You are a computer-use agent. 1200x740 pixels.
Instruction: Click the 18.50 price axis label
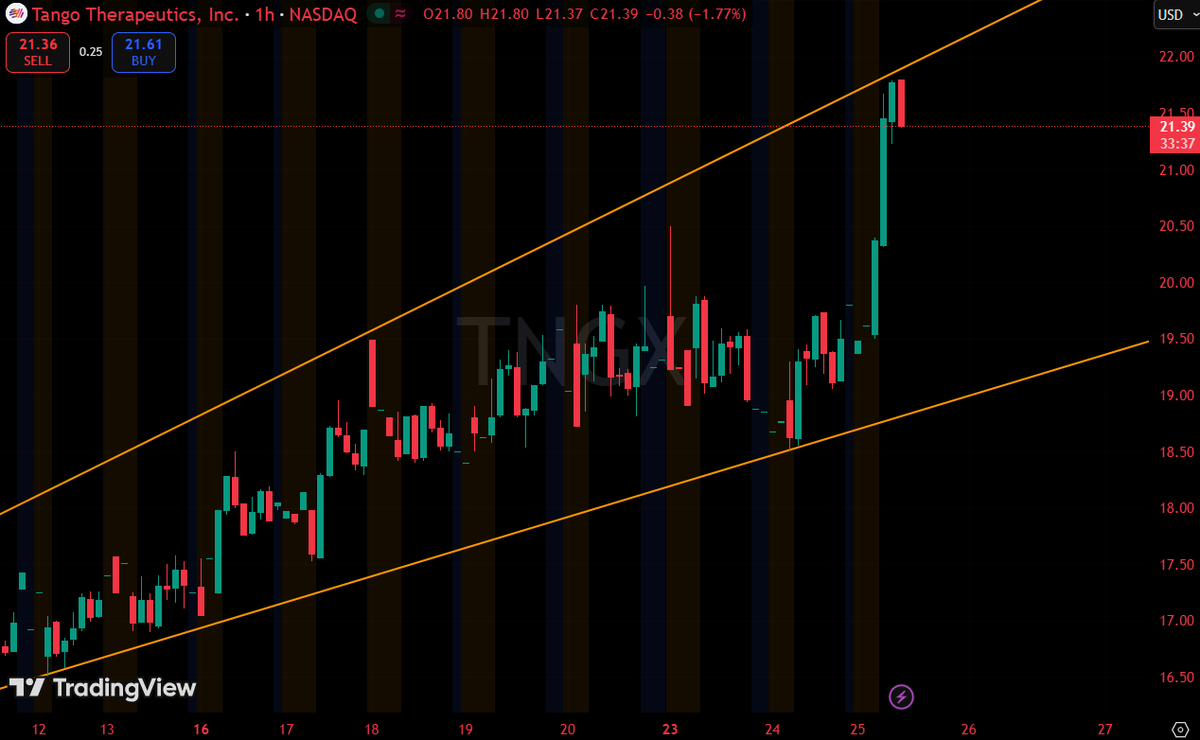coord(1177,452)
